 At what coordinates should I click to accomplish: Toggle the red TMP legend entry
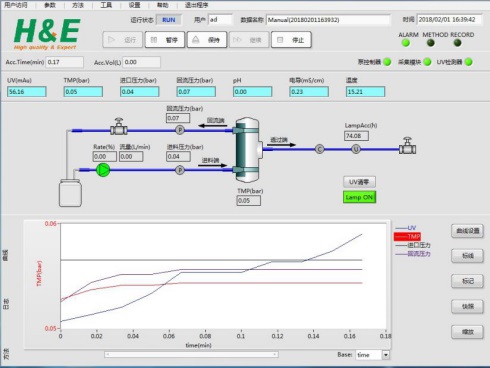click(407, 236)
